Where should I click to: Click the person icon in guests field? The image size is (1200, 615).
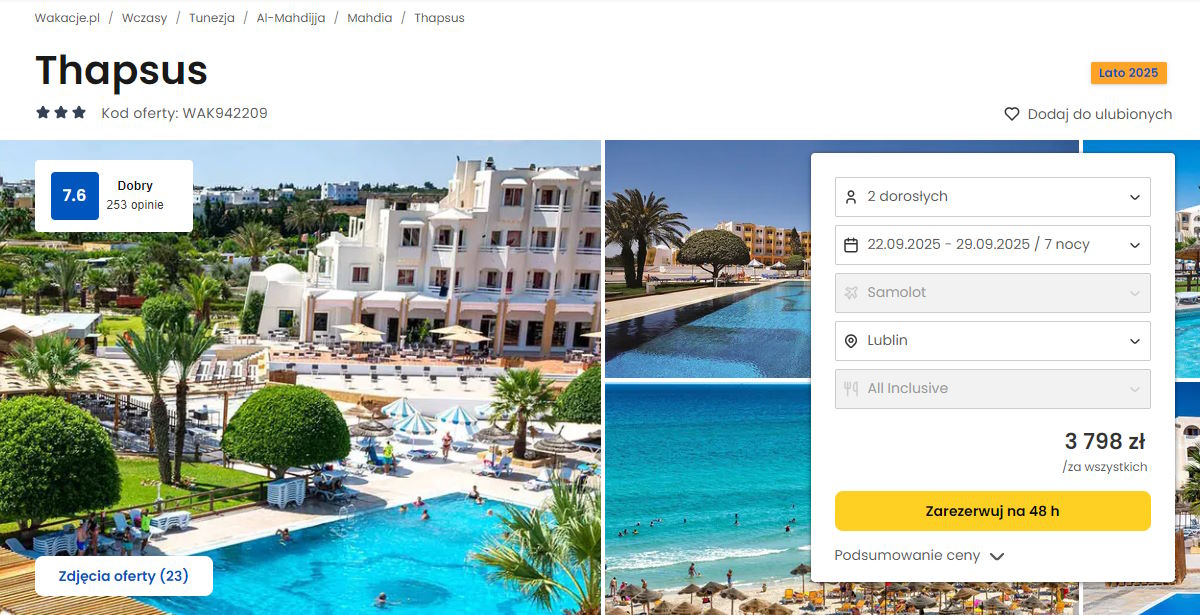(x=851, y=197)
